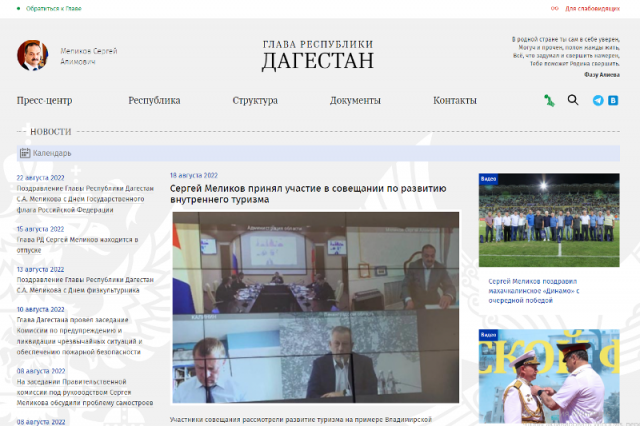
Task: Click the search magnifier icon
Action: point(573,100)
